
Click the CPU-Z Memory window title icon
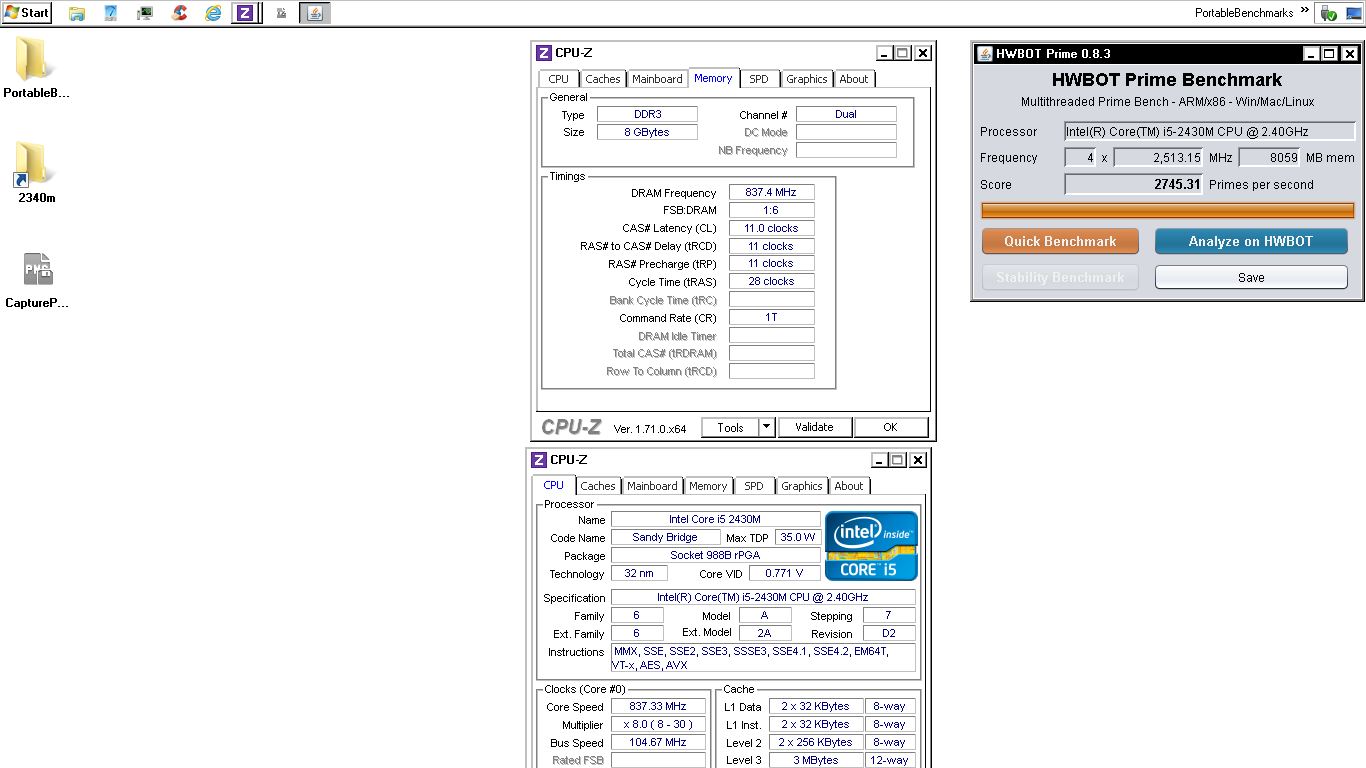(544, 53)
